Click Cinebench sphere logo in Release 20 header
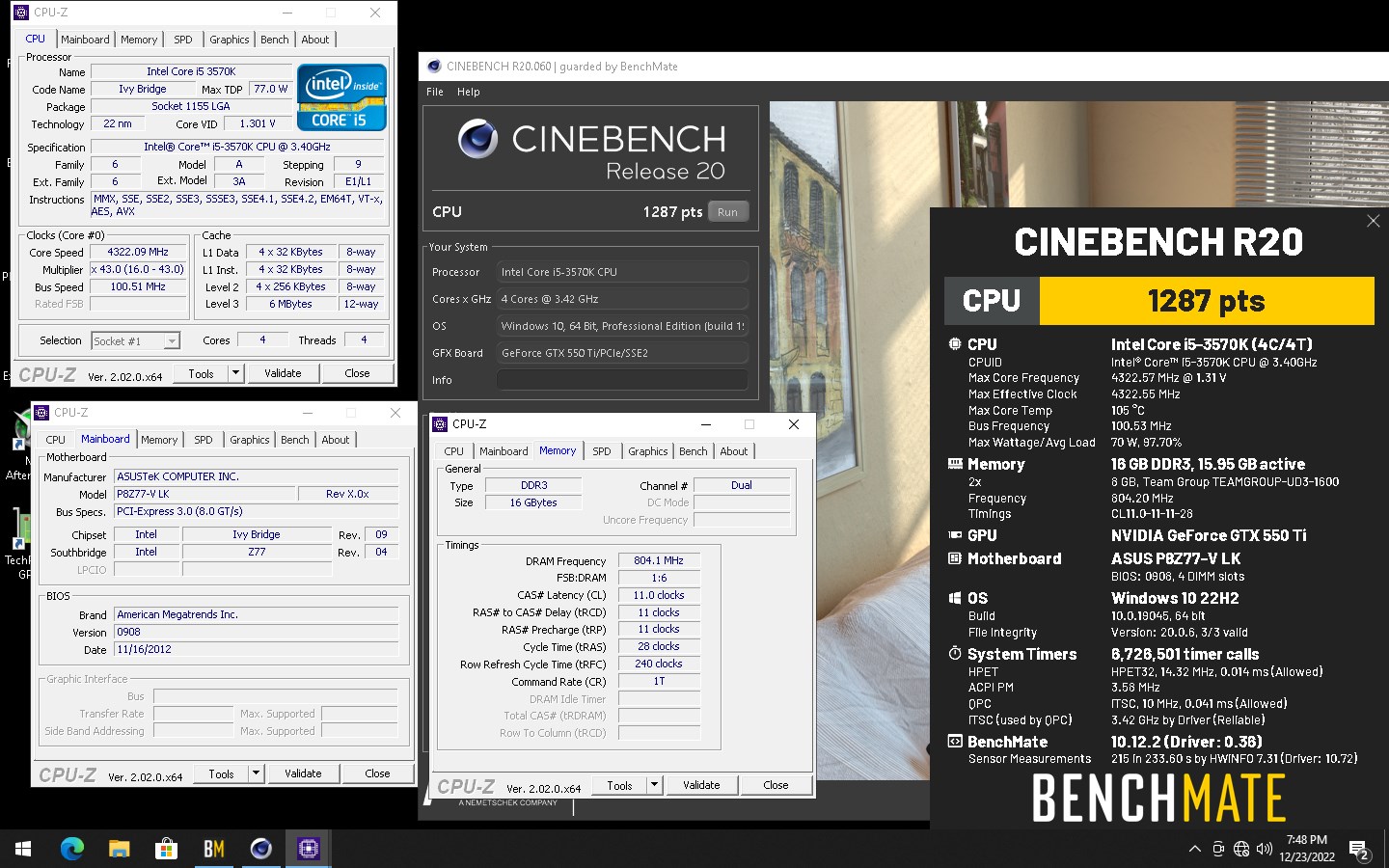This screenshot has height=868, width=1389. pyautogui.click(x=477, y=140)
